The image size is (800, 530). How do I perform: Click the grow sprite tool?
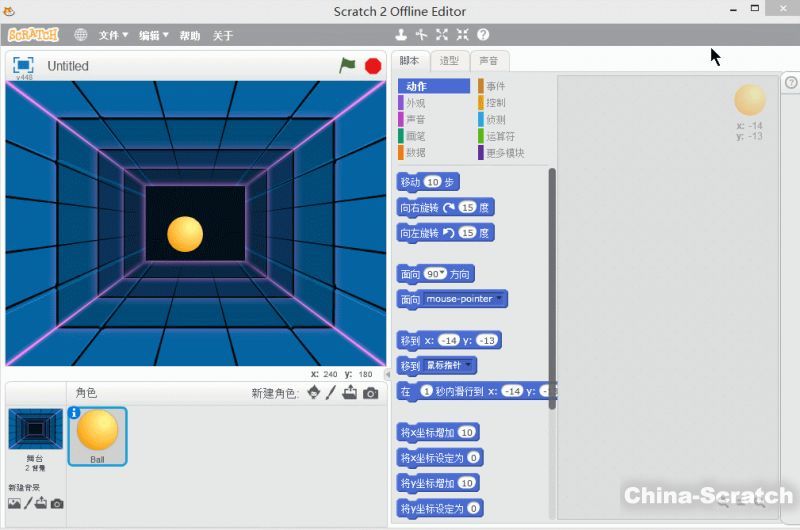(x=441, y=35)
